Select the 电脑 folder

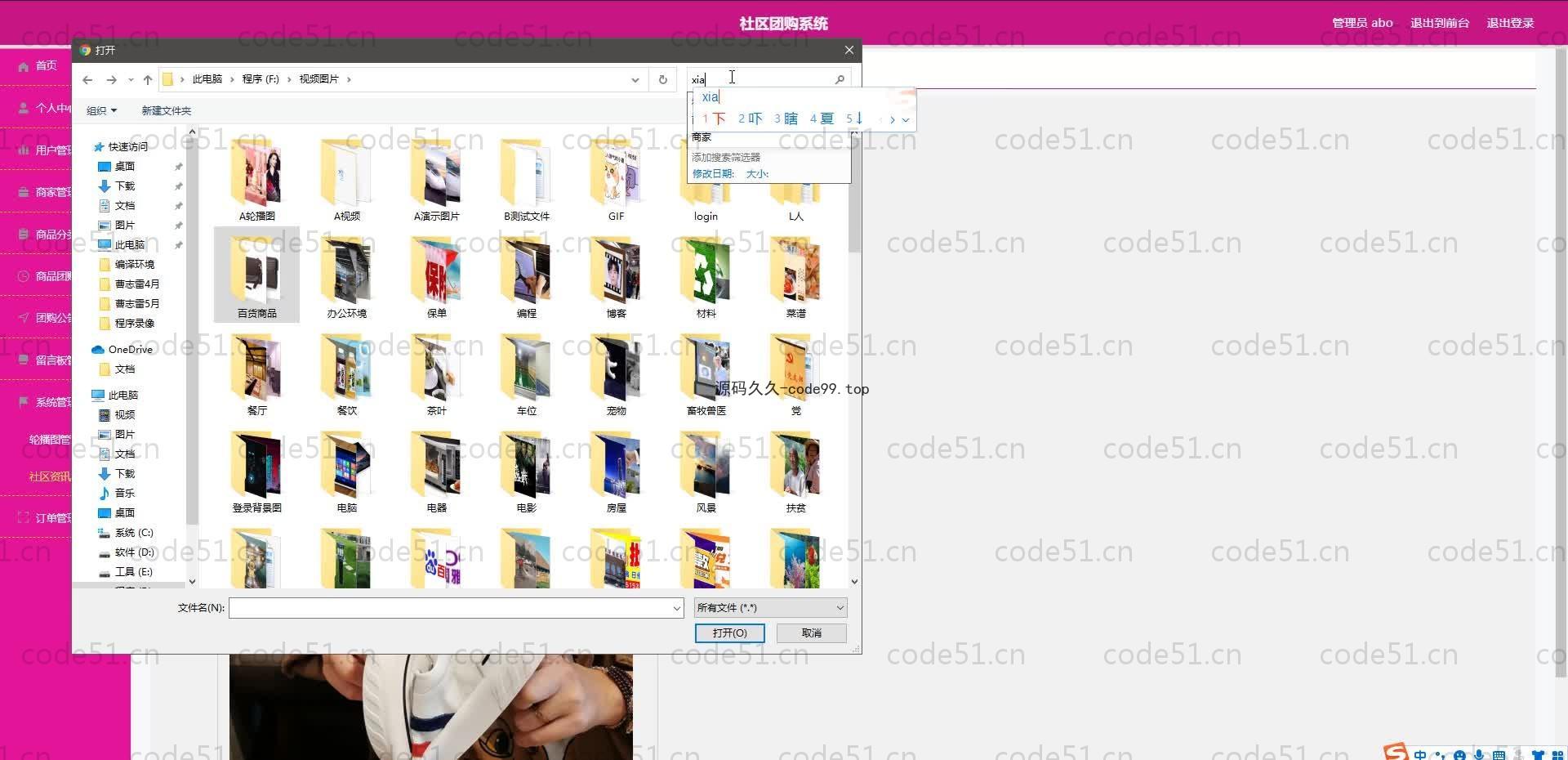pyautogui.click(x=346, y=471)
